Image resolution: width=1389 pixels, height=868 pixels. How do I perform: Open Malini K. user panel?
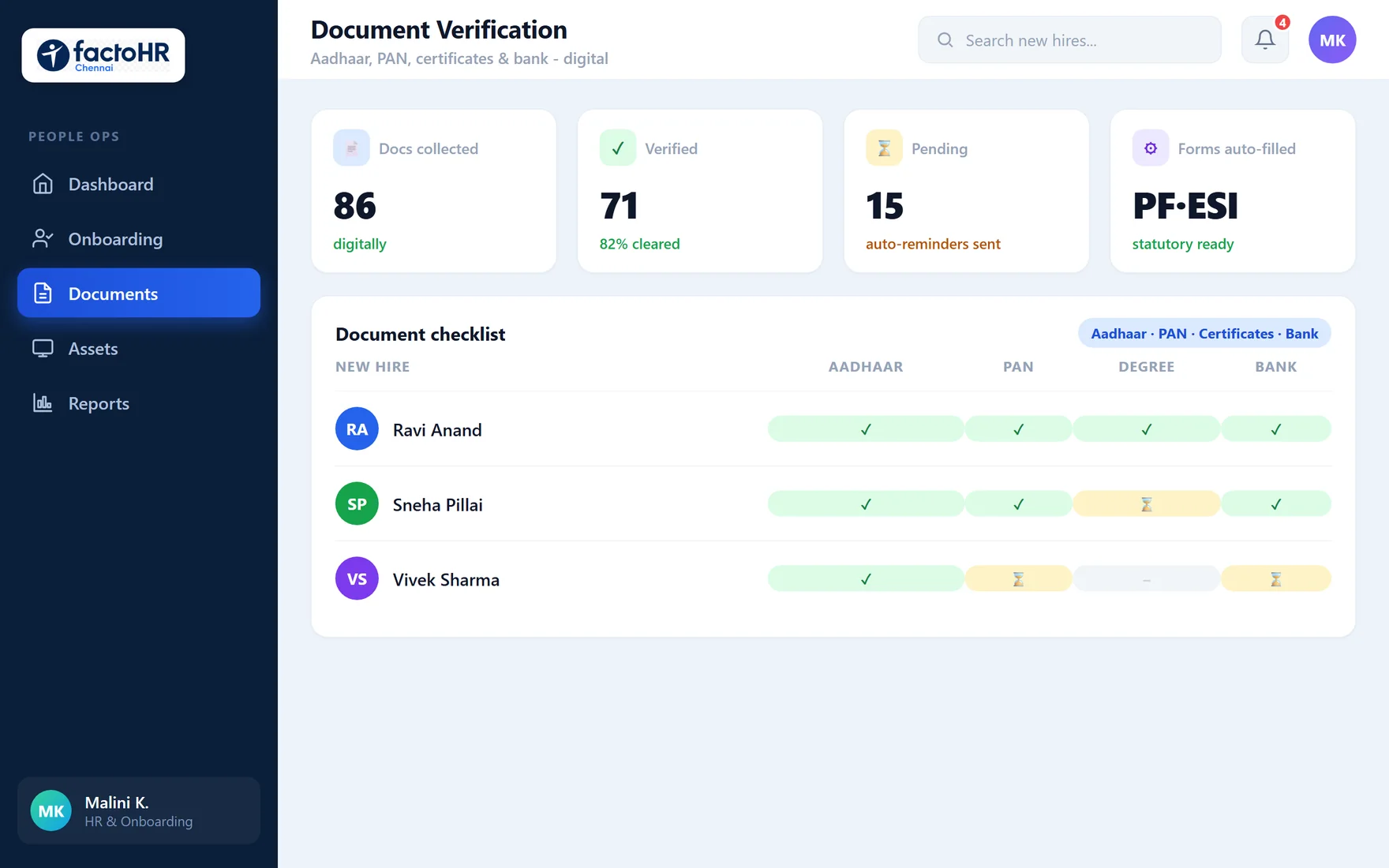tap(139, 810)
